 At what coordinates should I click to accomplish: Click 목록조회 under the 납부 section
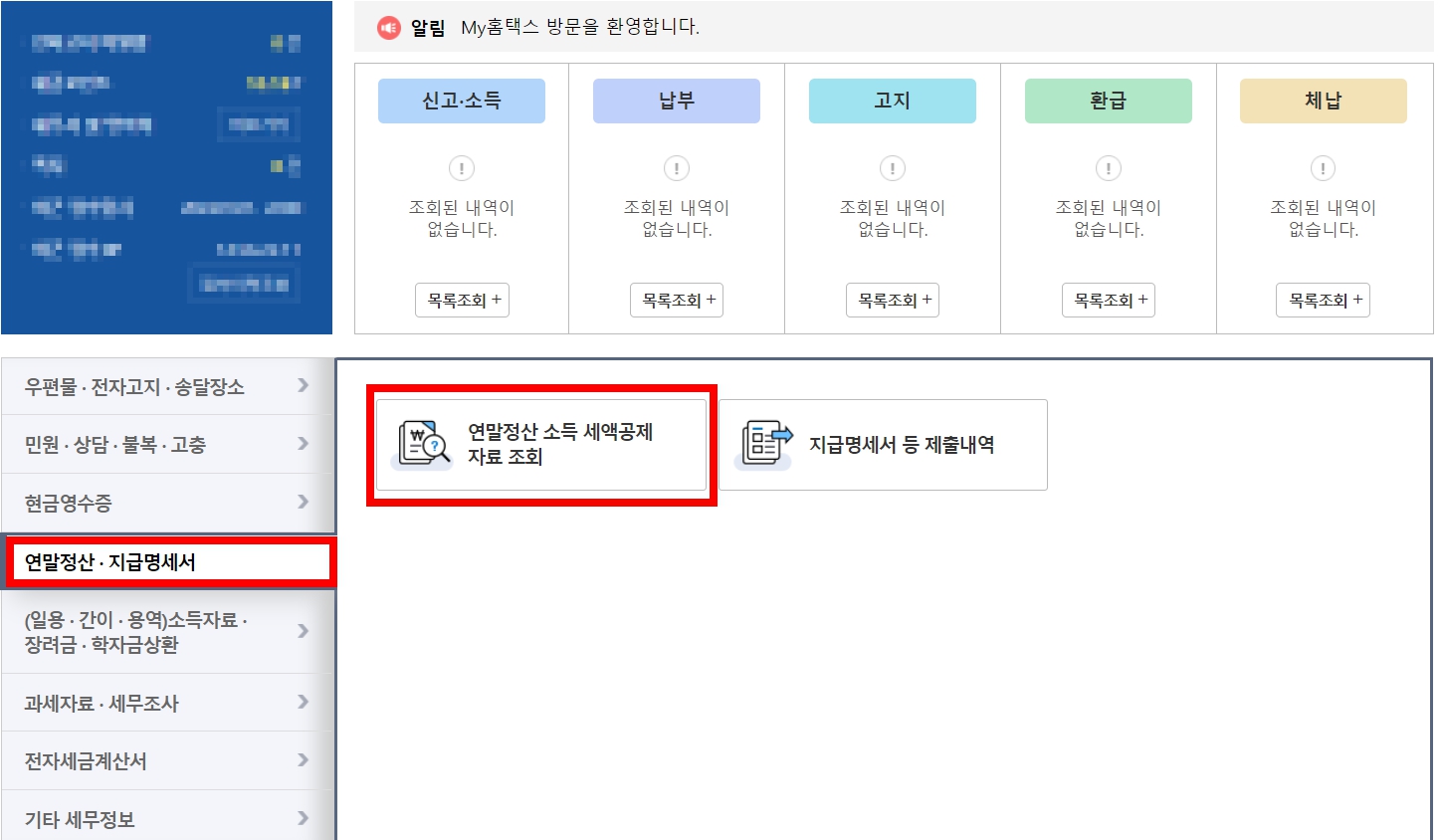pos(677,300)
